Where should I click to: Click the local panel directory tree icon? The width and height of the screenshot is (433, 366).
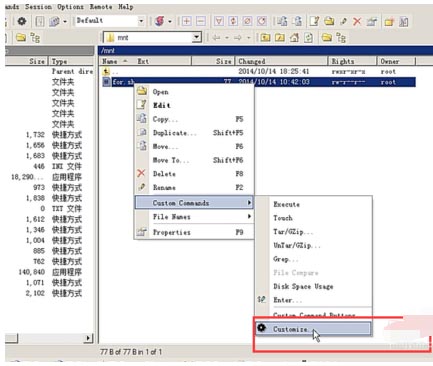point(35,37)
